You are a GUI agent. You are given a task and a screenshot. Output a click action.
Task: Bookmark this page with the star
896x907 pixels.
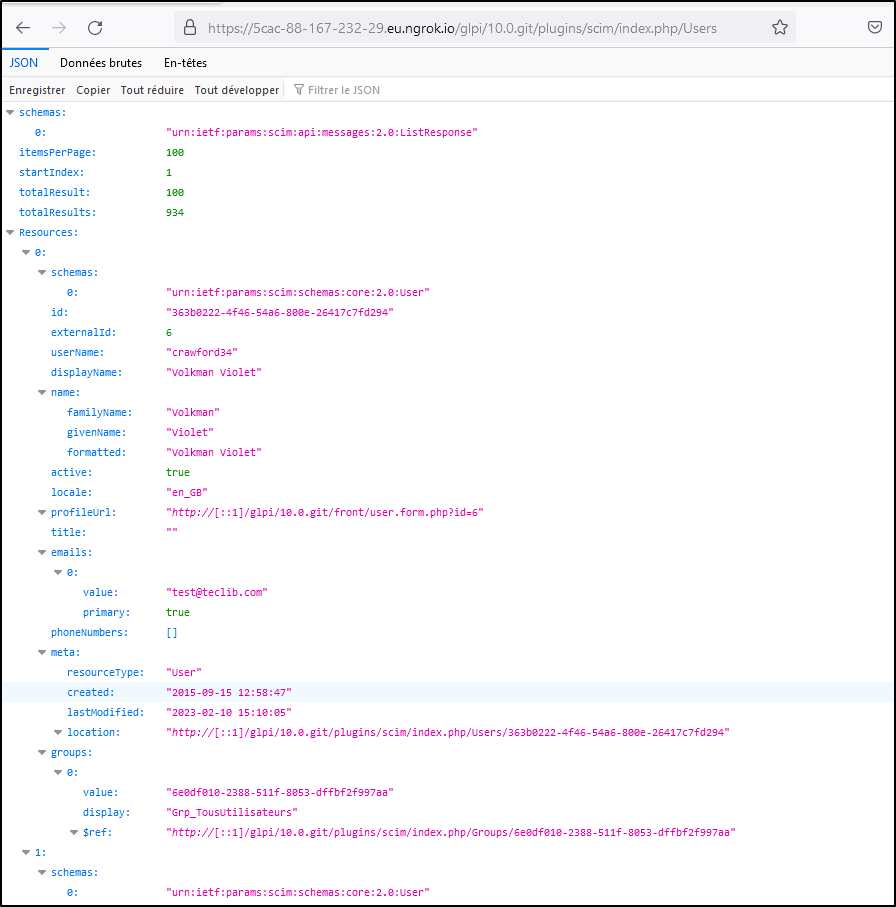[779, 27]
